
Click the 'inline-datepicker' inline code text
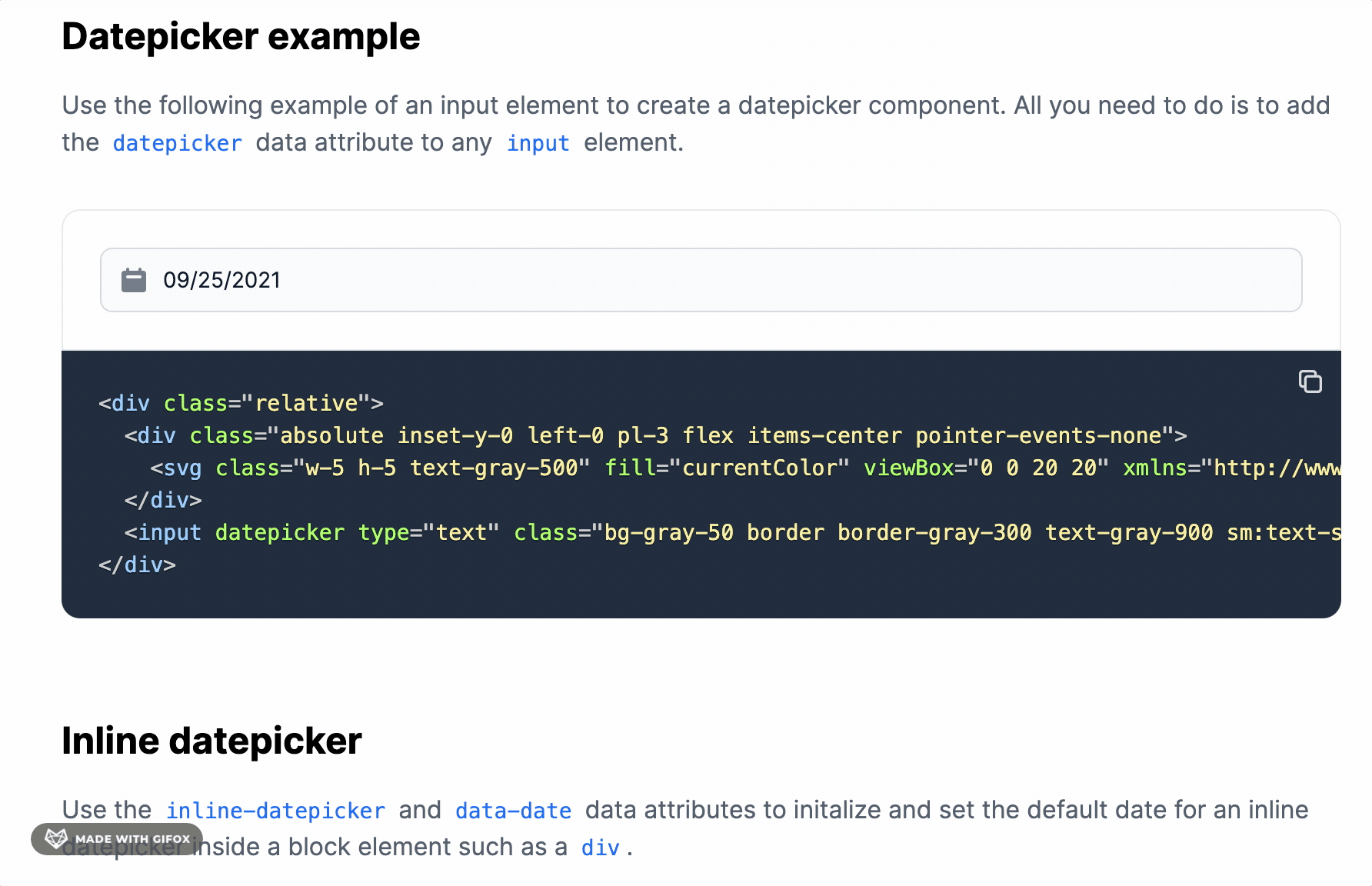coord(275,811)
